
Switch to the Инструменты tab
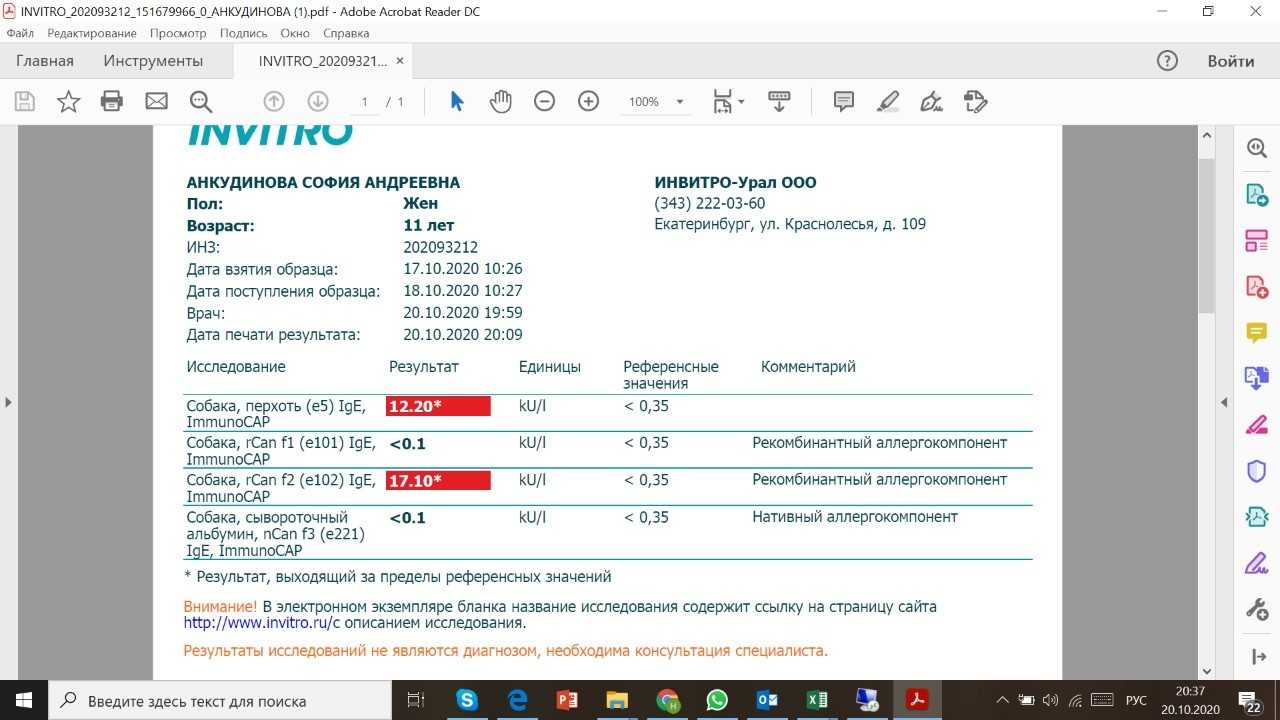(x=153, y=61)
